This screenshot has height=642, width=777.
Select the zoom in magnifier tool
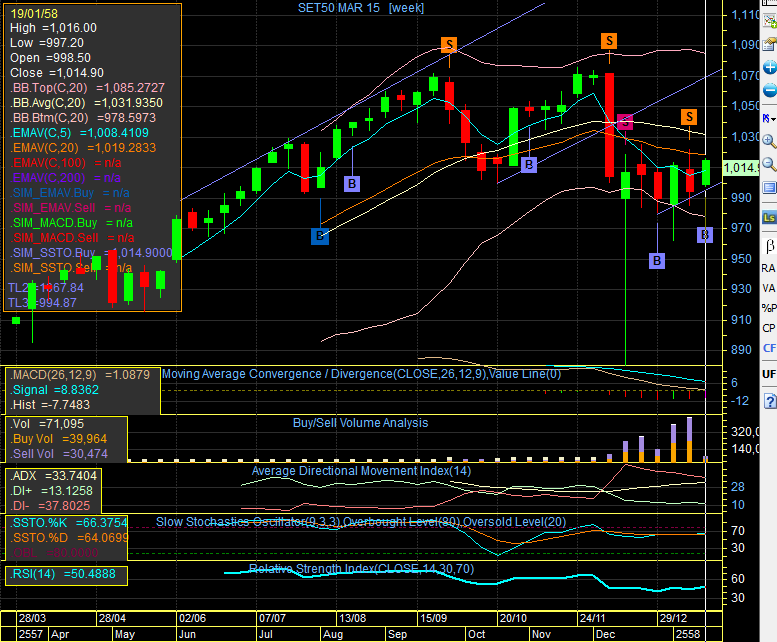[x=769, y=141]
